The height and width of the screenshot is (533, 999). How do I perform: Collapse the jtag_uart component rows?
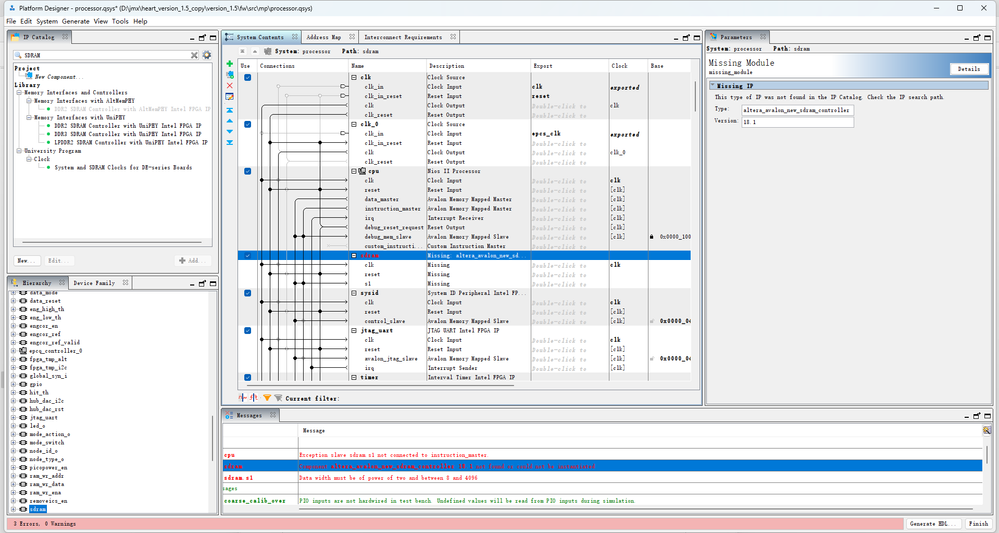pos(353,329)
